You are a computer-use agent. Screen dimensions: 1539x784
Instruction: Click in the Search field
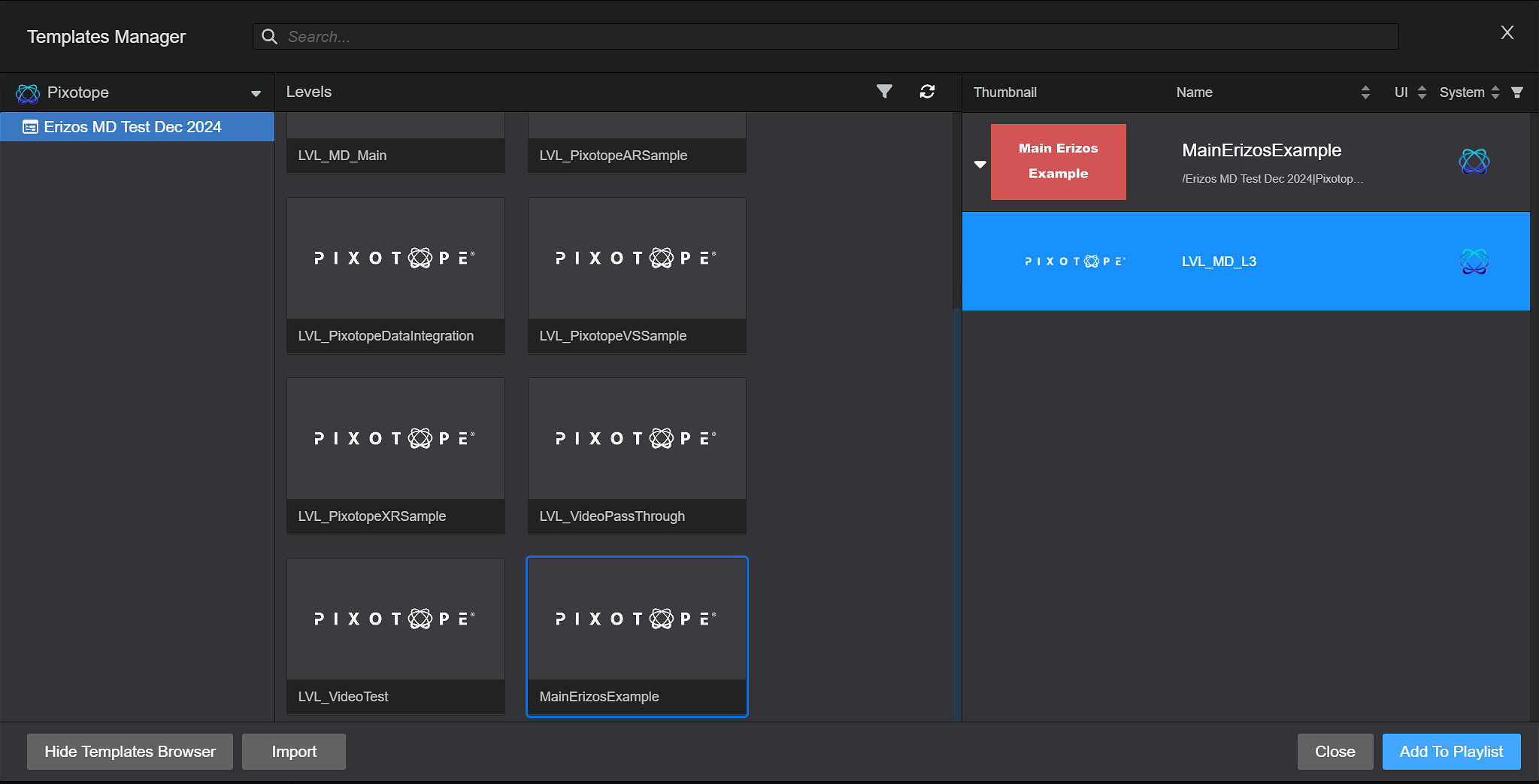click(827, 37)
